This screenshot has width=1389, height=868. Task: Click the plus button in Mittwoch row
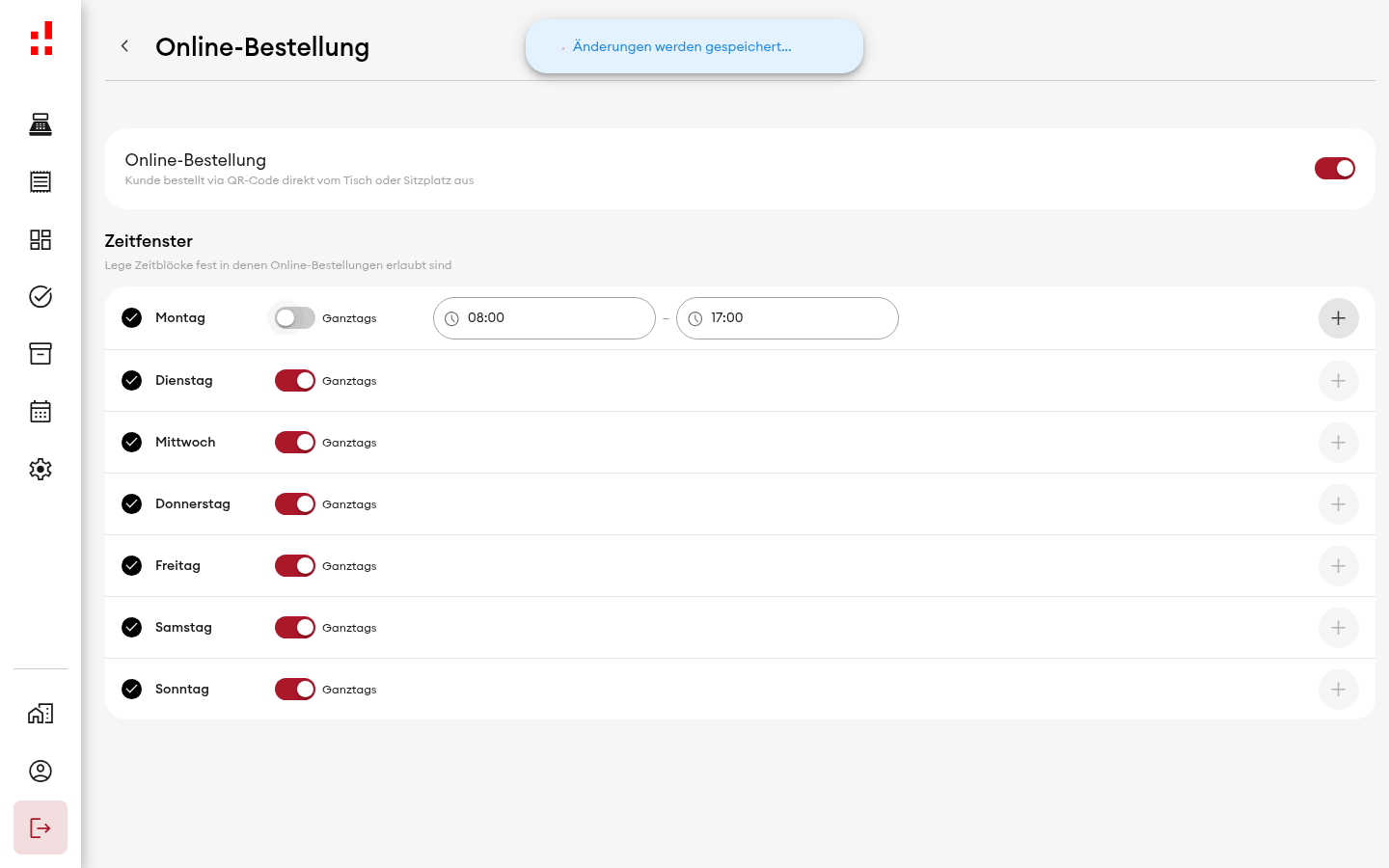[x=1338, y=443]
